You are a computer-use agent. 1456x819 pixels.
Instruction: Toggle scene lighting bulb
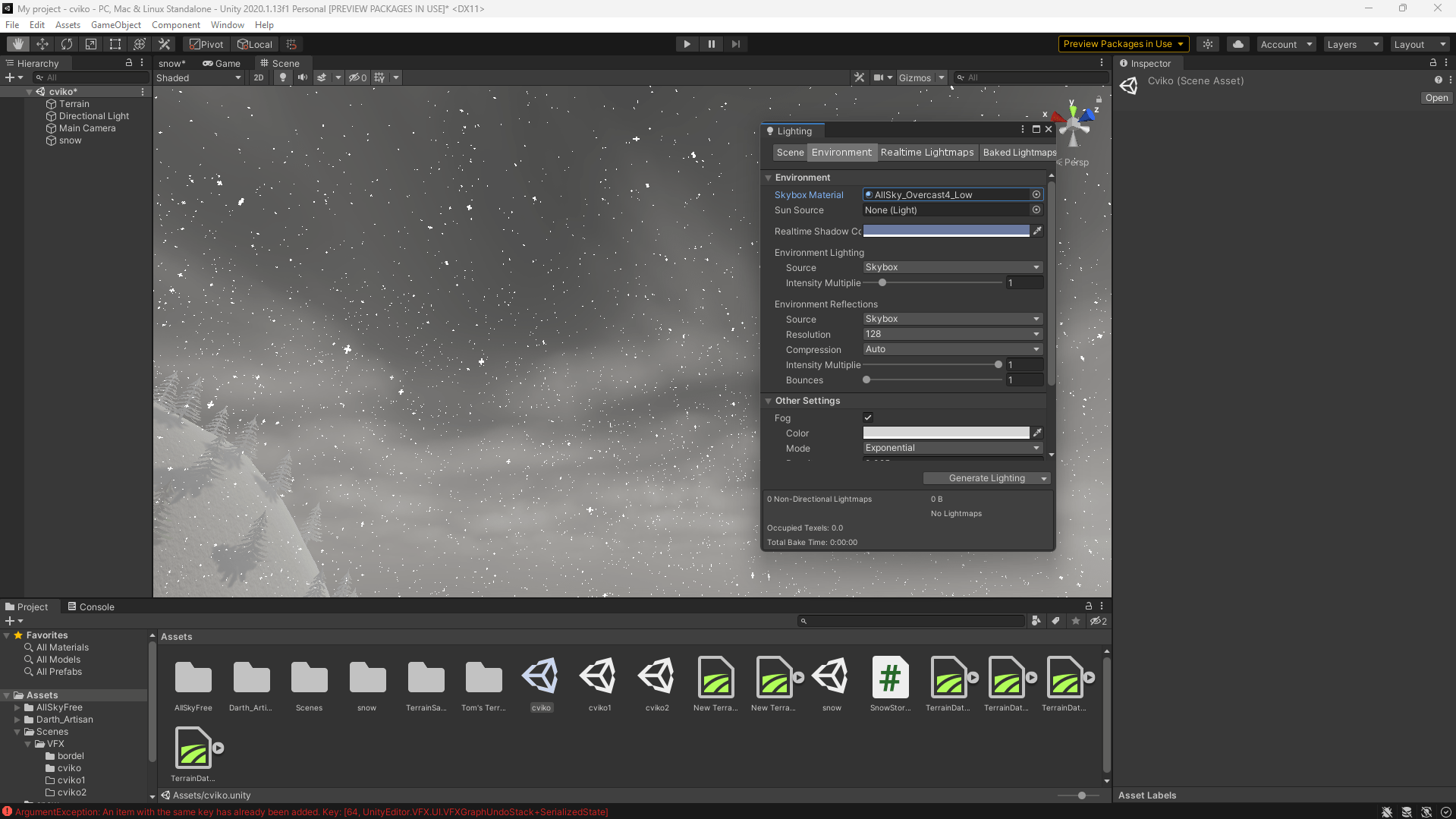tap(283, 77)
